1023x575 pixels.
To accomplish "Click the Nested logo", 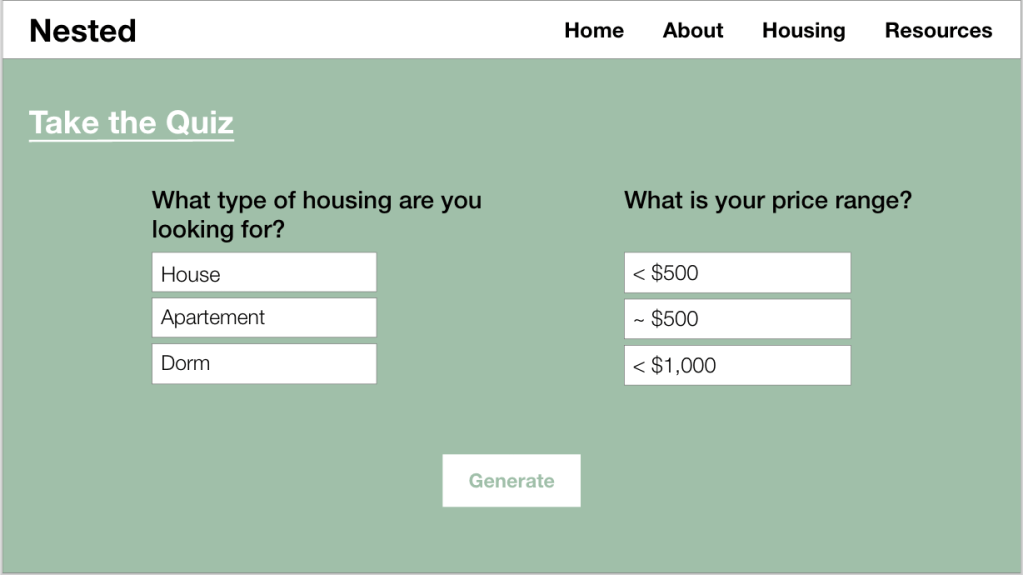I will 83,31.
